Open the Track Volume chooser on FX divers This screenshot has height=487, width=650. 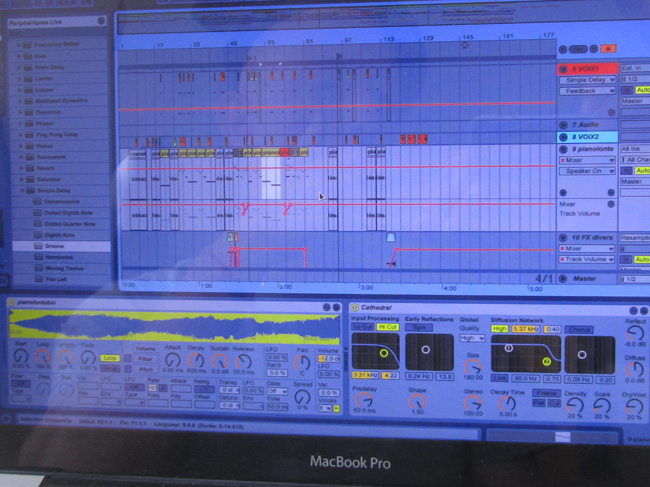coord(587,259)
